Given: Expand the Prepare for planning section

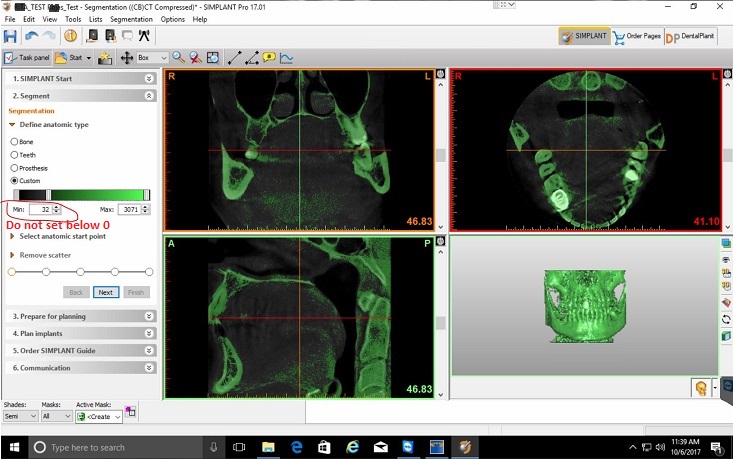Looking at the screenshot, I should click(80, 316).
